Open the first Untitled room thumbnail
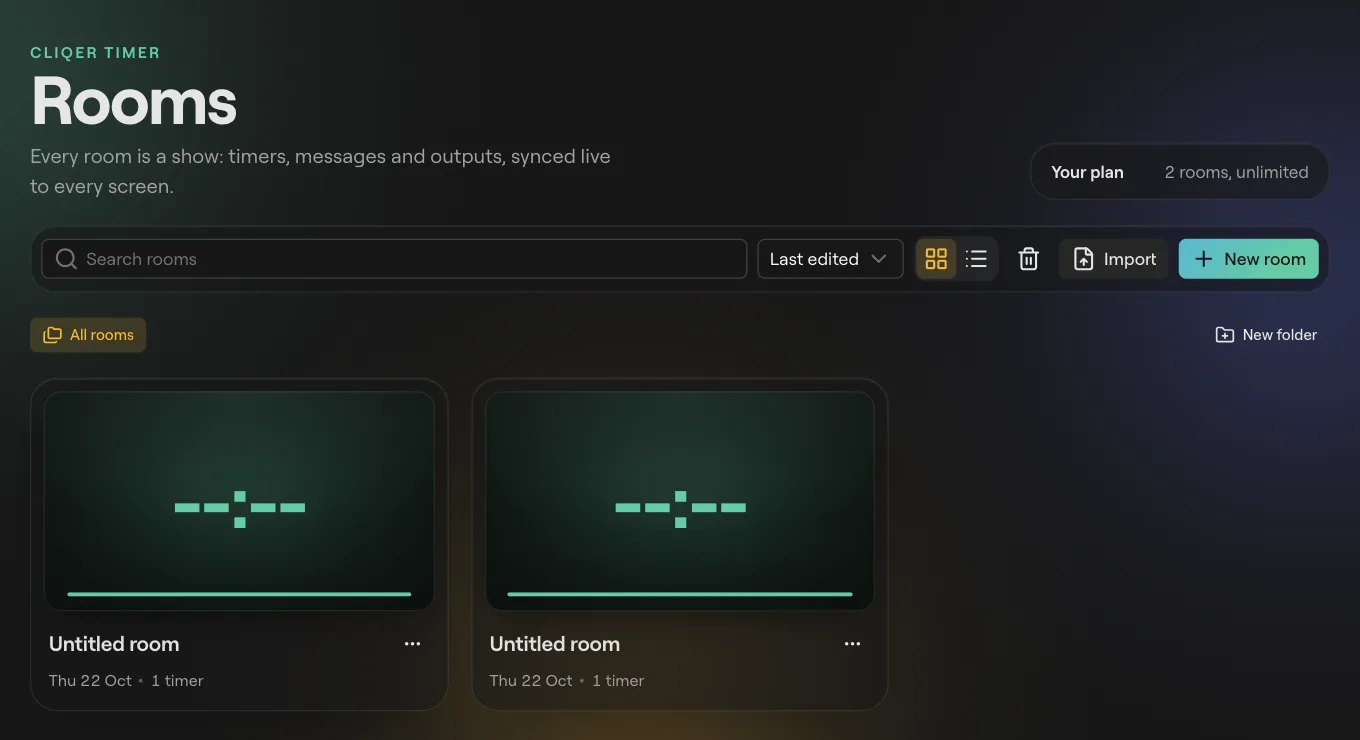 (239, 501)
